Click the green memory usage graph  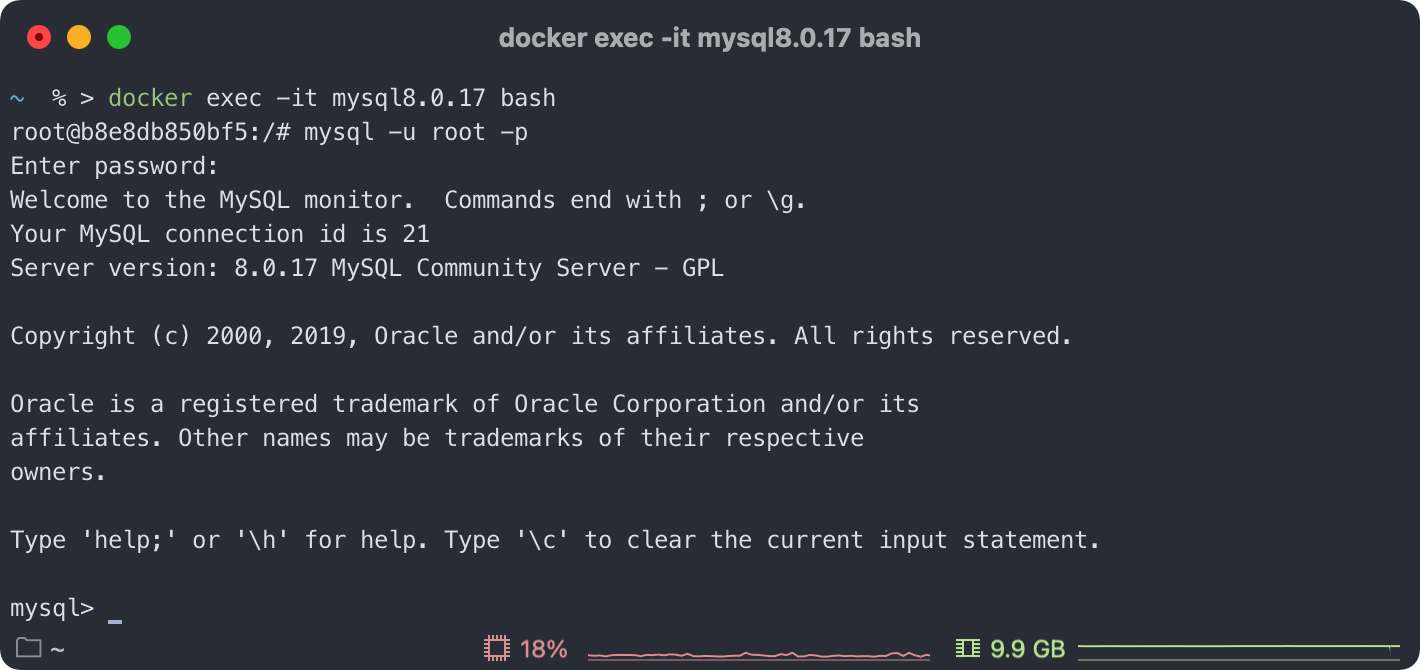pos(1239,648)
